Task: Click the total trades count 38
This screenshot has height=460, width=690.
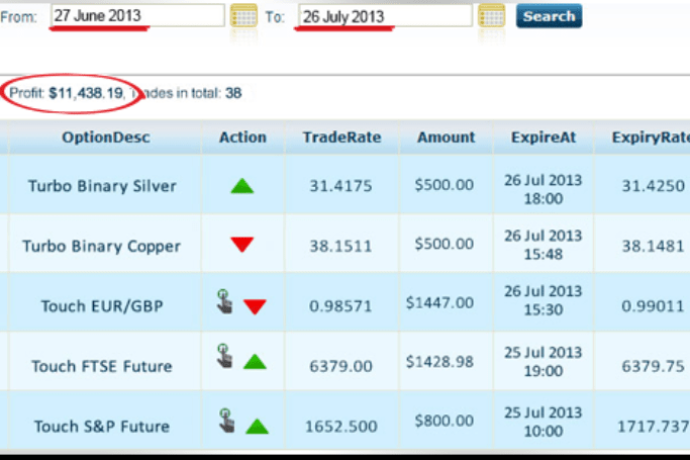Action: tap(233, 93)
